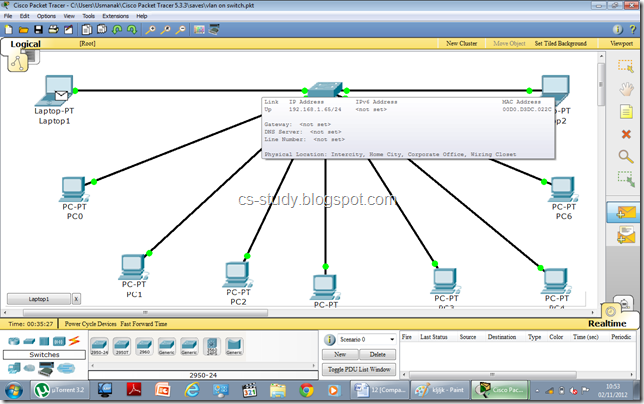Open the Custom Devices Dialog icon

214,30
